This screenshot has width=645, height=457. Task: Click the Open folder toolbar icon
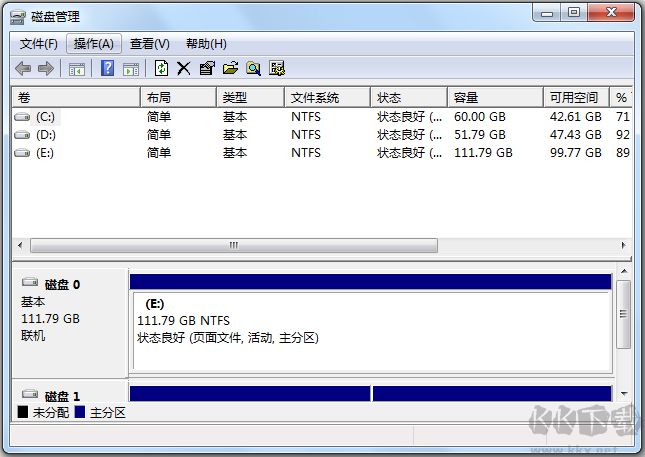click(230, 68)
